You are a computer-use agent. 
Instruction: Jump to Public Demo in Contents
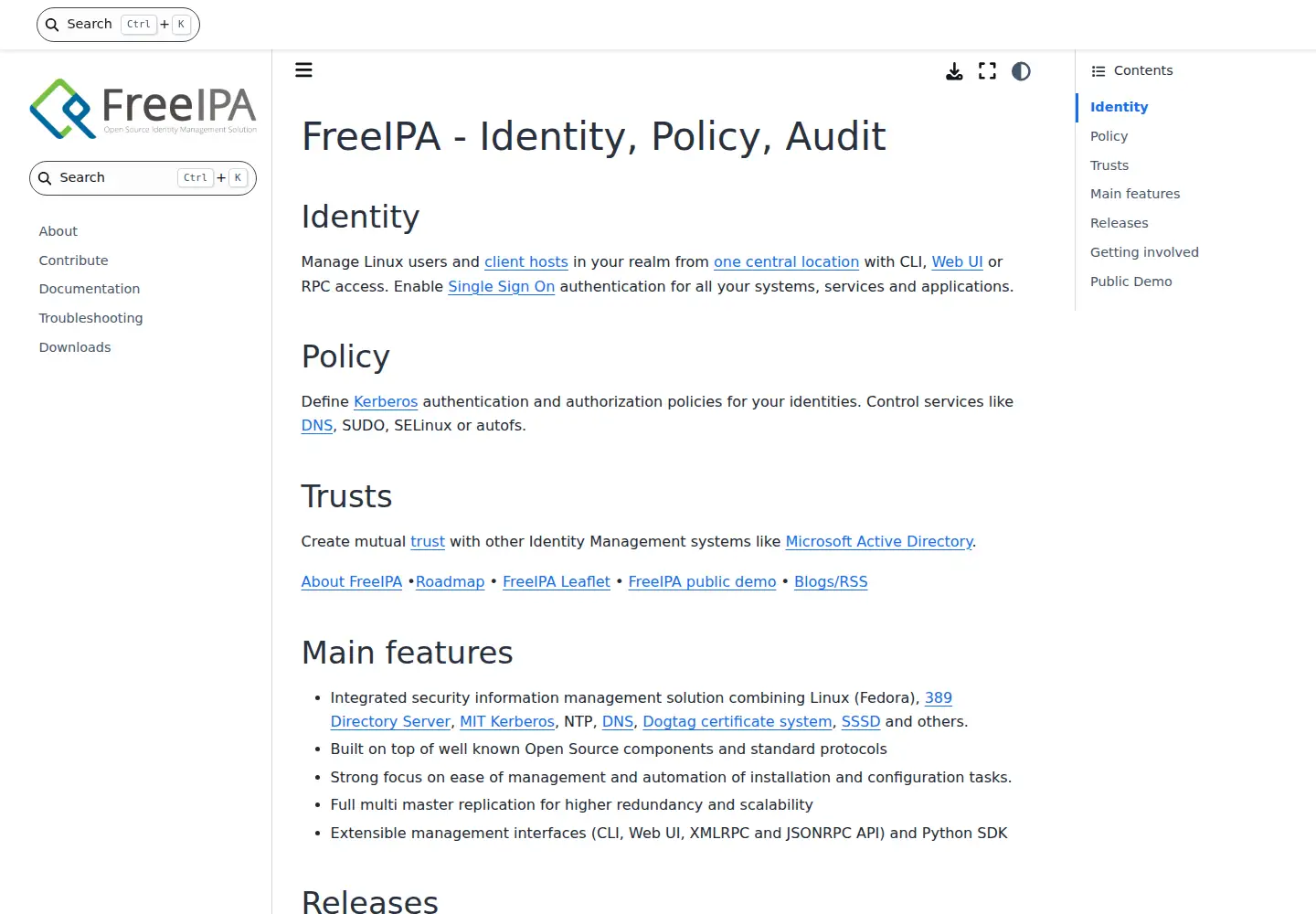tap(1131, 282)
